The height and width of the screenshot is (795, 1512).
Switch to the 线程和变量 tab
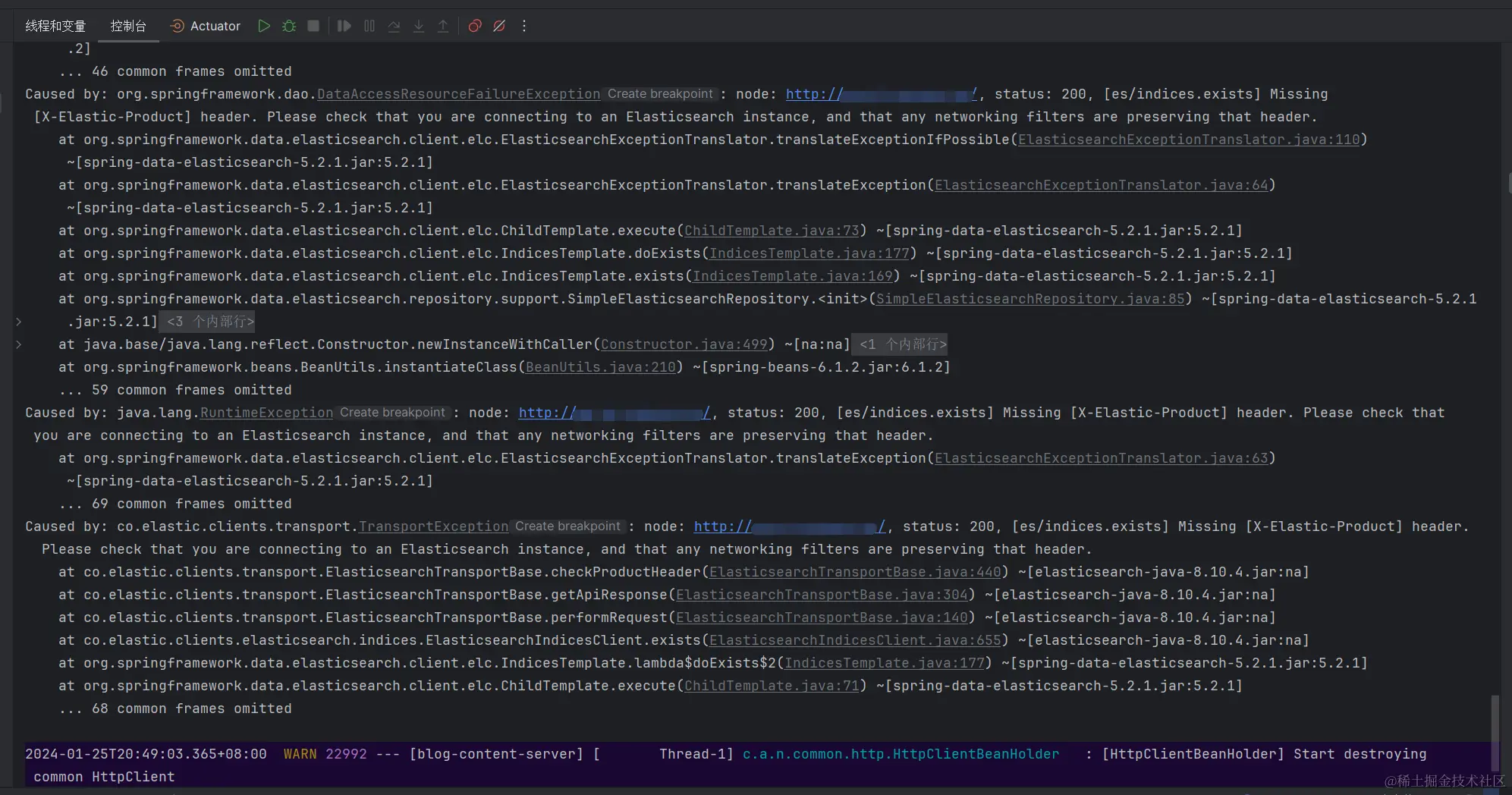[x=55, y=25]
